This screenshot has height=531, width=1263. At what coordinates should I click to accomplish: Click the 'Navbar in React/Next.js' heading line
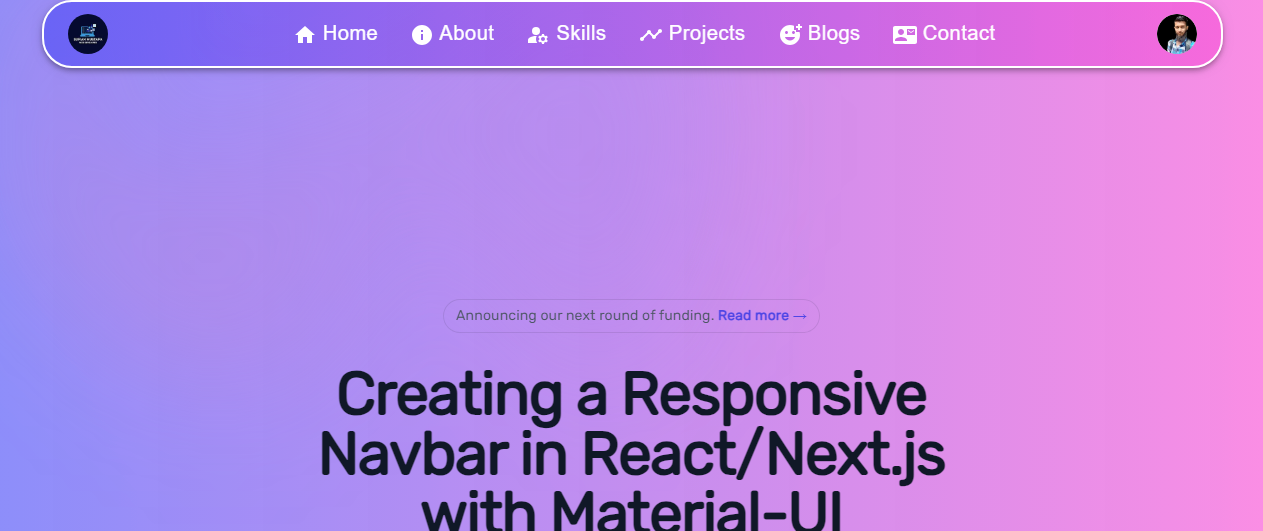tap(631, 455)
